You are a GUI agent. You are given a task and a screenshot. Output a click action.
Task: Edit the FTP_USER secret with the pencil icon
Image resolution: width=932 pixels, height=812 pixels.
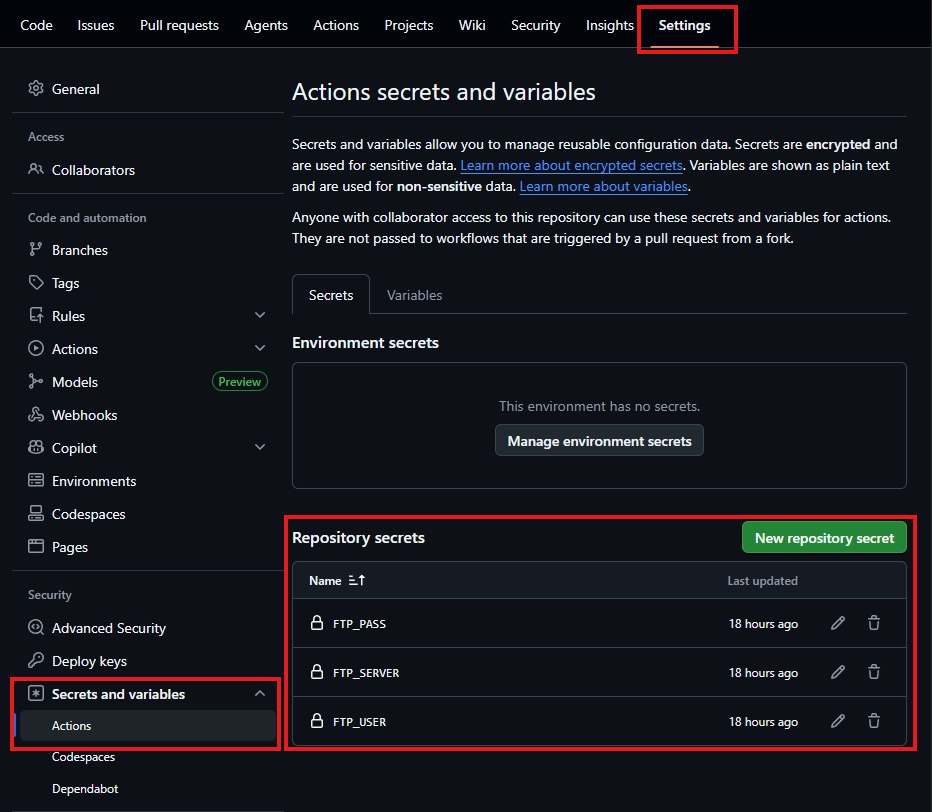pyautogui.click(x=837, y=721)
